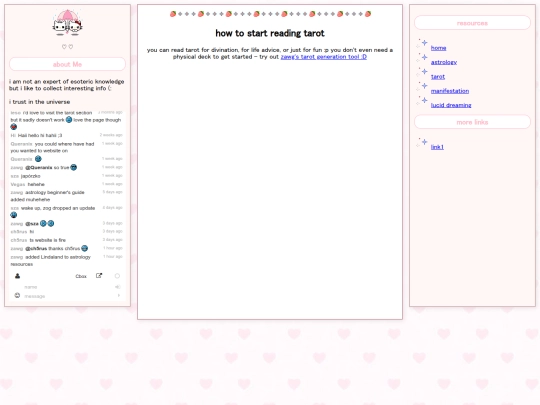Click the Hello Kitty umbrella image
Viewport: 540px width, 405px height.
(68, 23)
